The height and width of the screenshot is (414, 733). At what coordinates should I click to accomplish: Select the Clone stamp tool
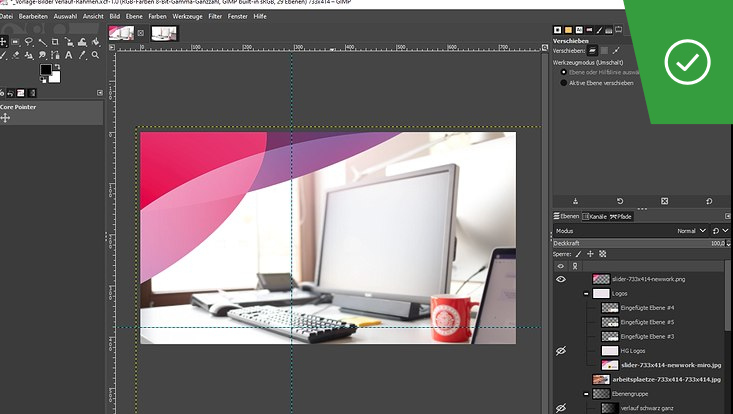point(29,55)
